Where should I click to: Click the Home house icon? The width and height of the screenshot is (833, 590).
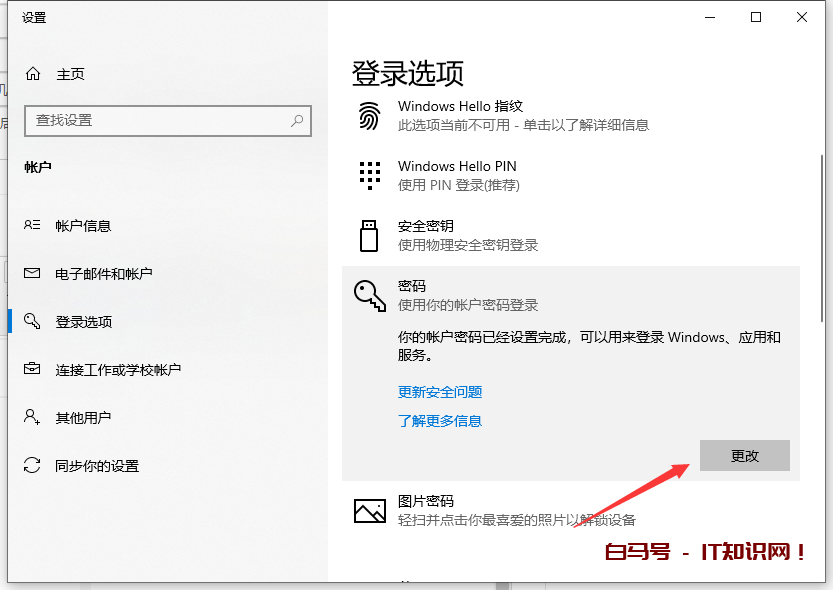pos(33,74)
